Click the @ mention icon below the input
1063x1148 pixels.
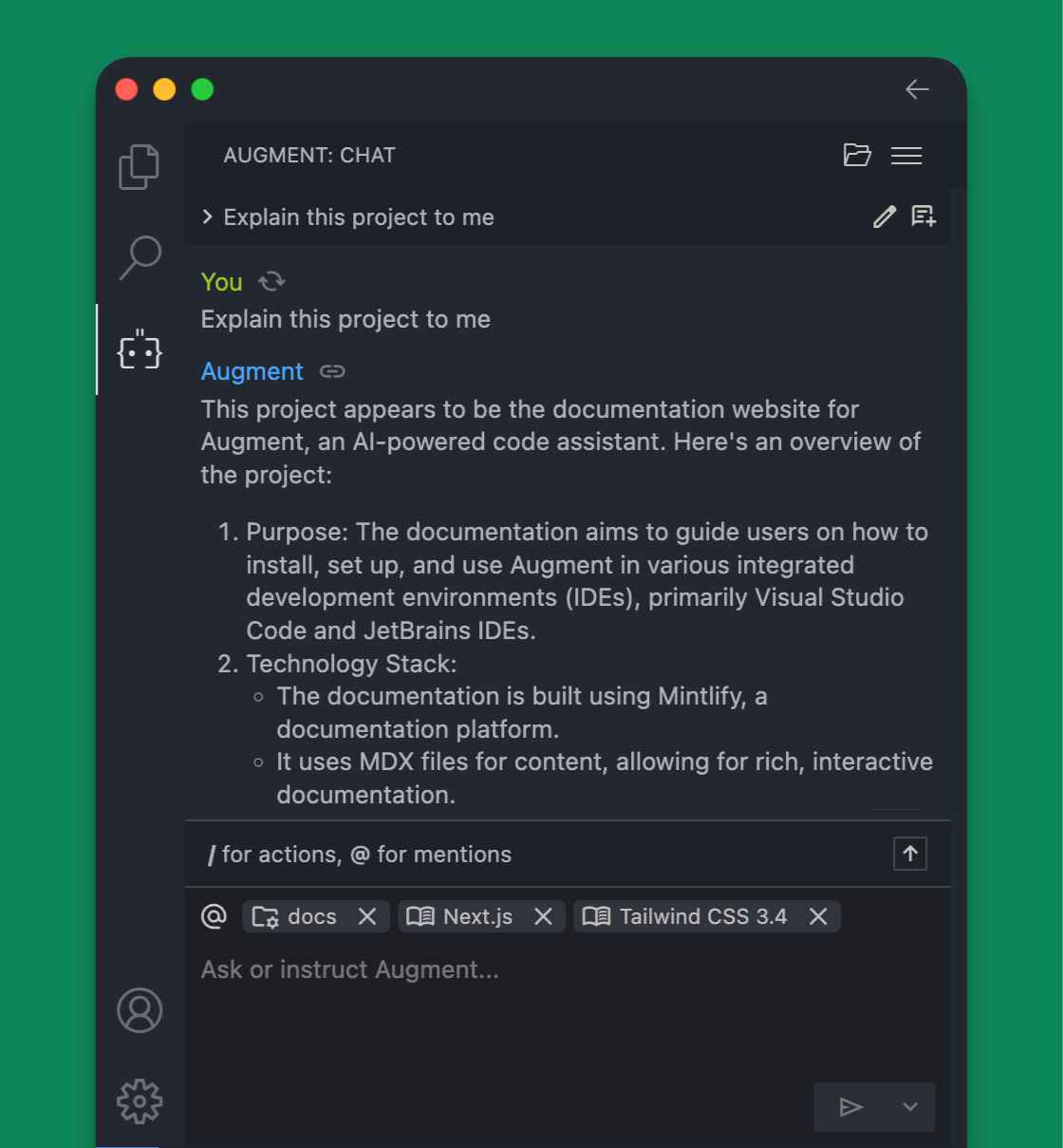pos(214,915)
